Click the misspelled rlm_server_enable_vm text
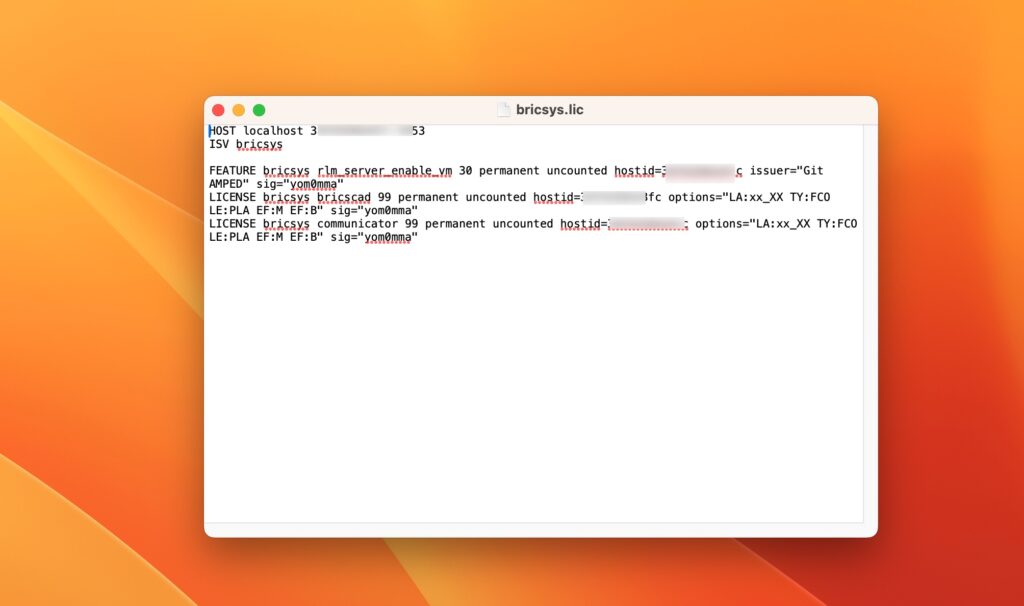 [384, 171]
